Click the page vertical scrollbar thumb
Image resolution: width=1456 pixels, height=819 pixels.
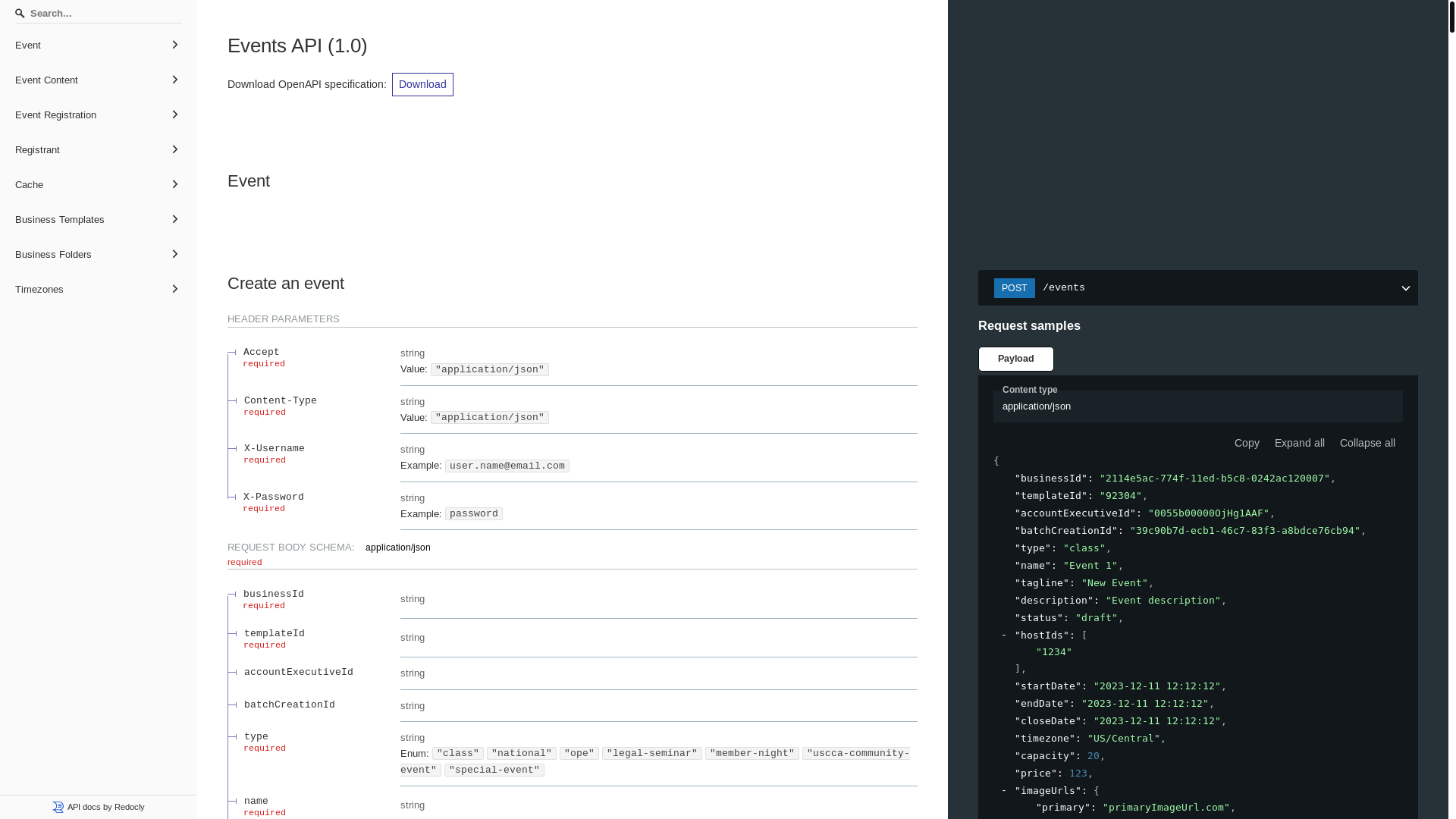[1452, 17]
